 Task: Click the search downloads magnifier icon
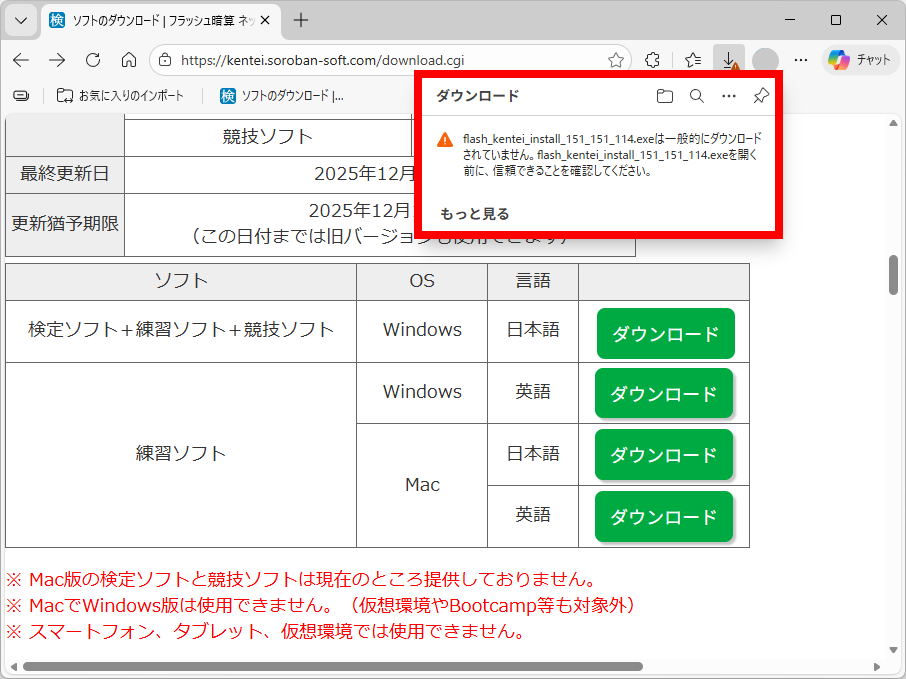click(697, 96)
